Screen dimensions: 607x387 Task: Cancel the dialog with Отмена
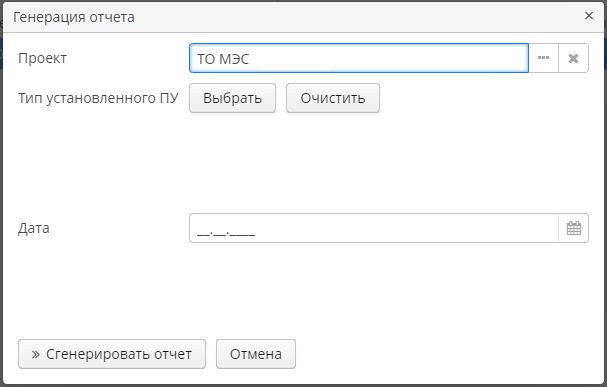point(256,354)
